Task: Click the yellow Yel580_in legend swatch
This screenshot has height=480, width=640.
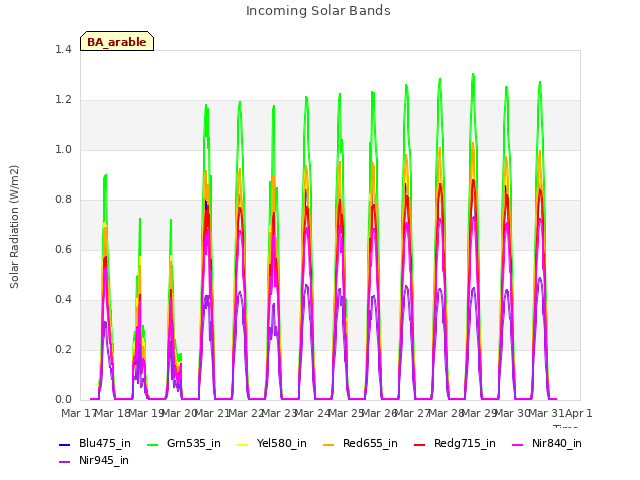Action: tap(242, 444)
